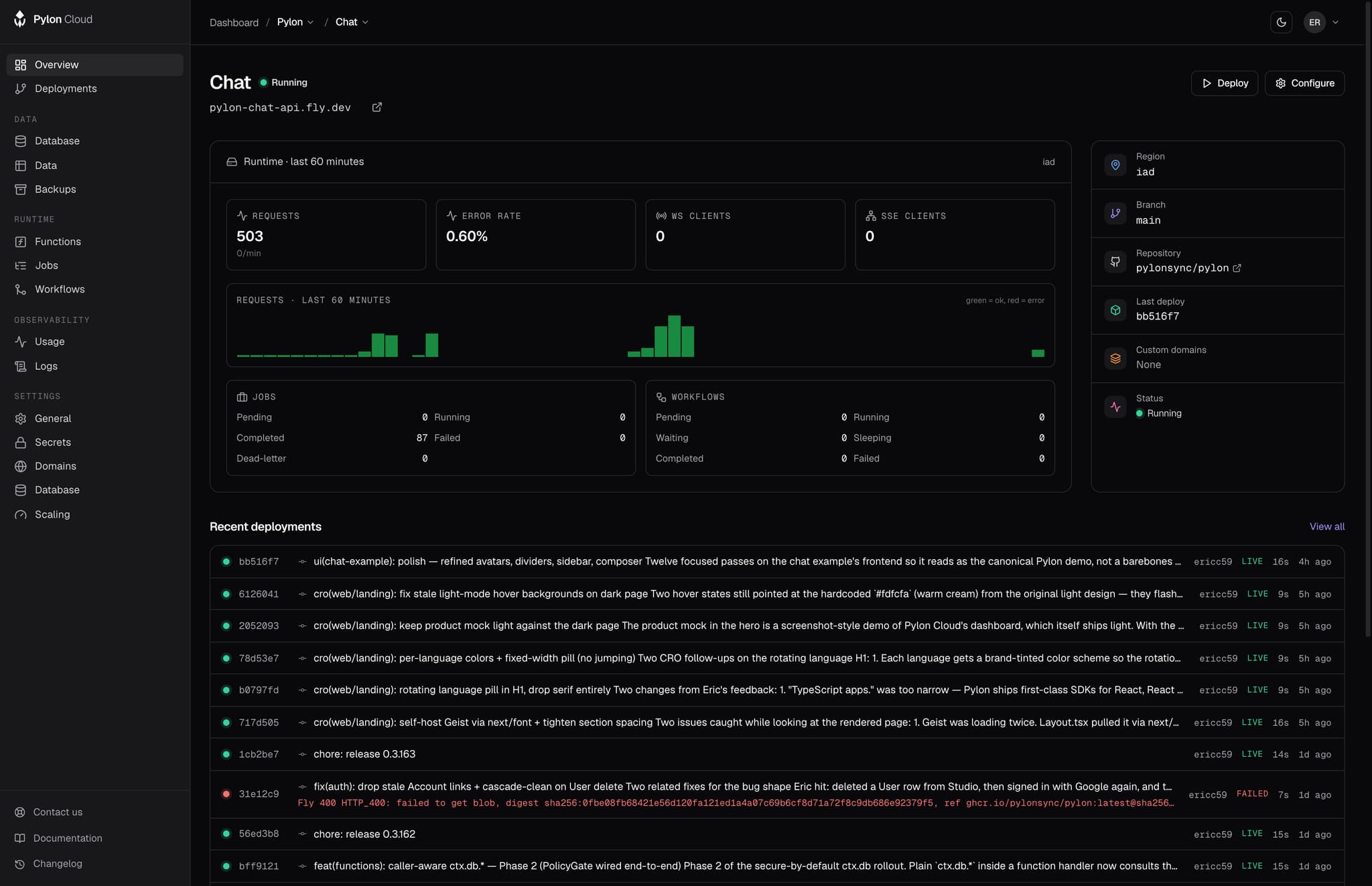Click the FAILED status label on 31e12c9

tap(1252, 794)
